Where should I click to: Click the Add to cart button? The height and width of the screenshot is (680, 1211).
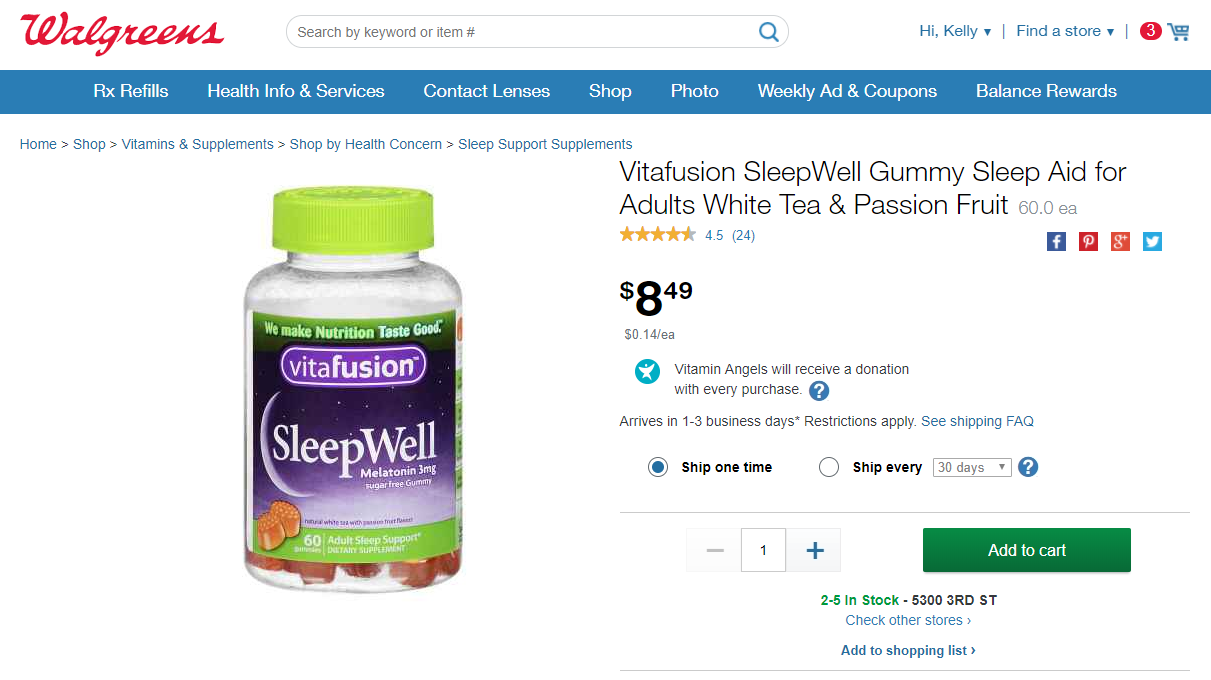click(x=1026, y=550)
